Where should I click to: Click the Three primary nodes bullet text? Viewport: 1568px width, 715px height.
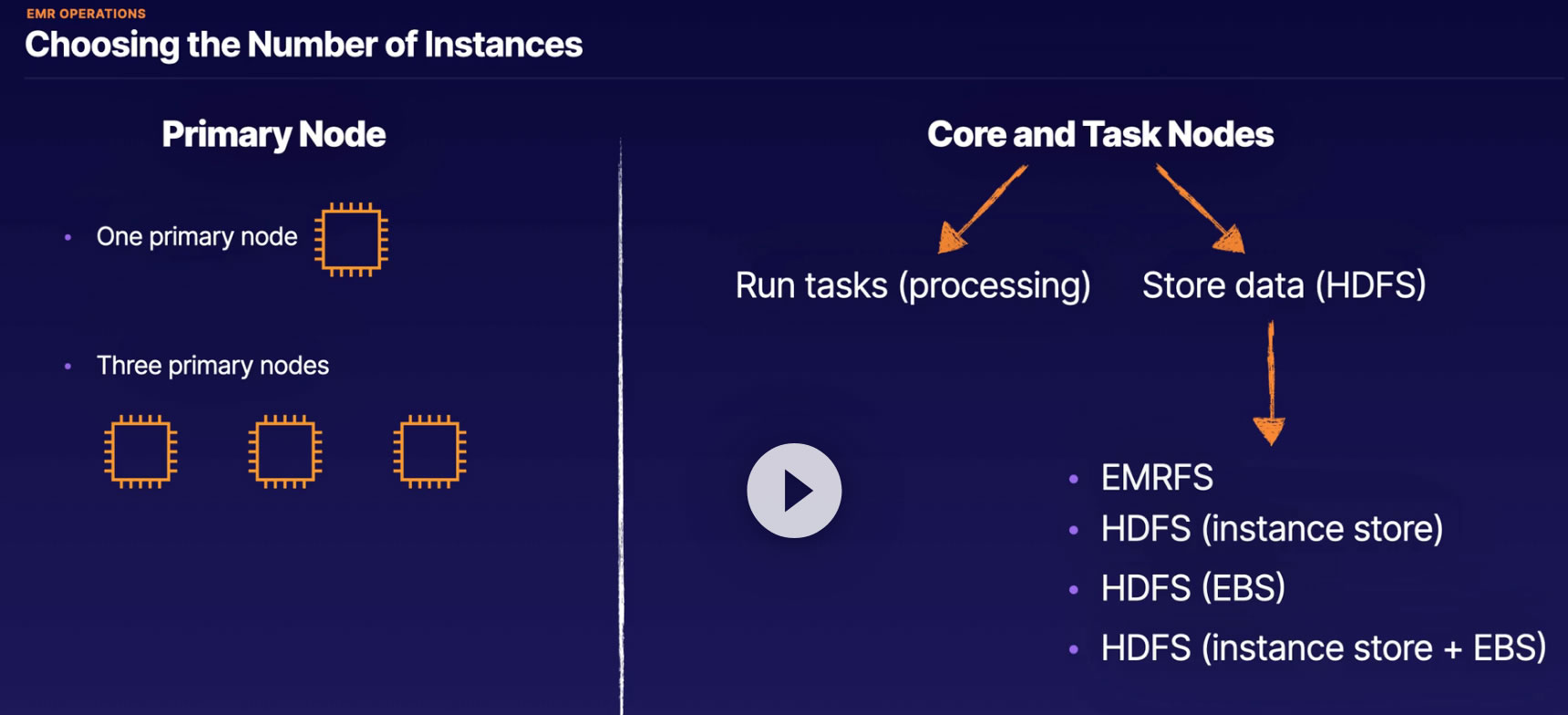click(x=212, y=366)
